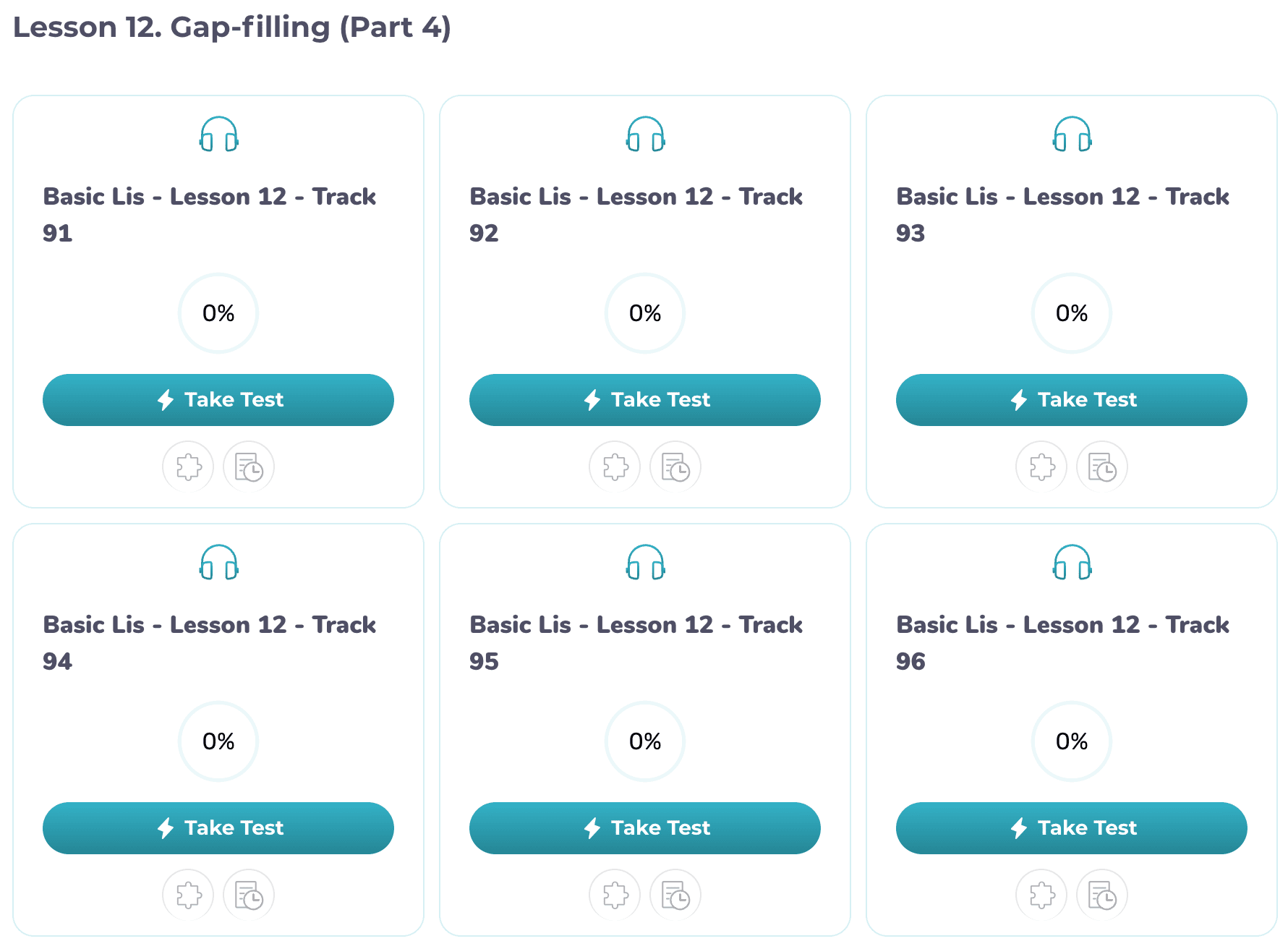Screen dimensions: 1288x949
Task: Start the Track 93 test
Action: pos(1071,400)
